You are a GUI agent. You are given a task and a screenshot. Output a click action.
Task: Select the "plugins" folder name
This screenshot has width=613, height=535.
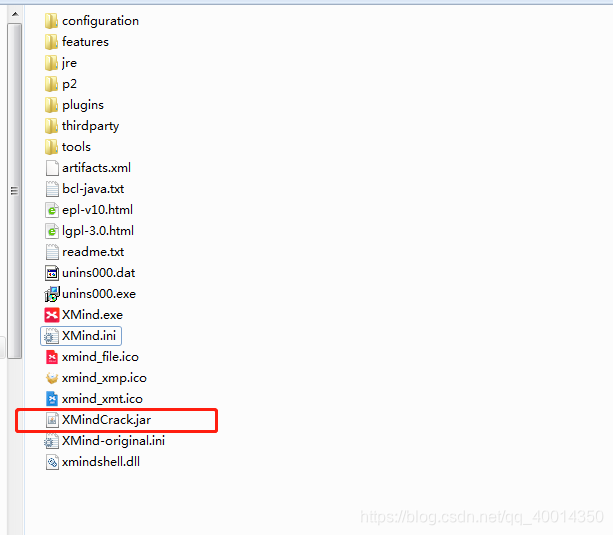83,105
